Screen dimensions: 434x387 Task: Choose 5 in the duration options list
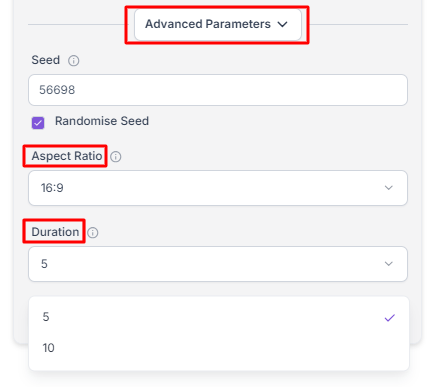pyautogui.click(x=219, y=317)
